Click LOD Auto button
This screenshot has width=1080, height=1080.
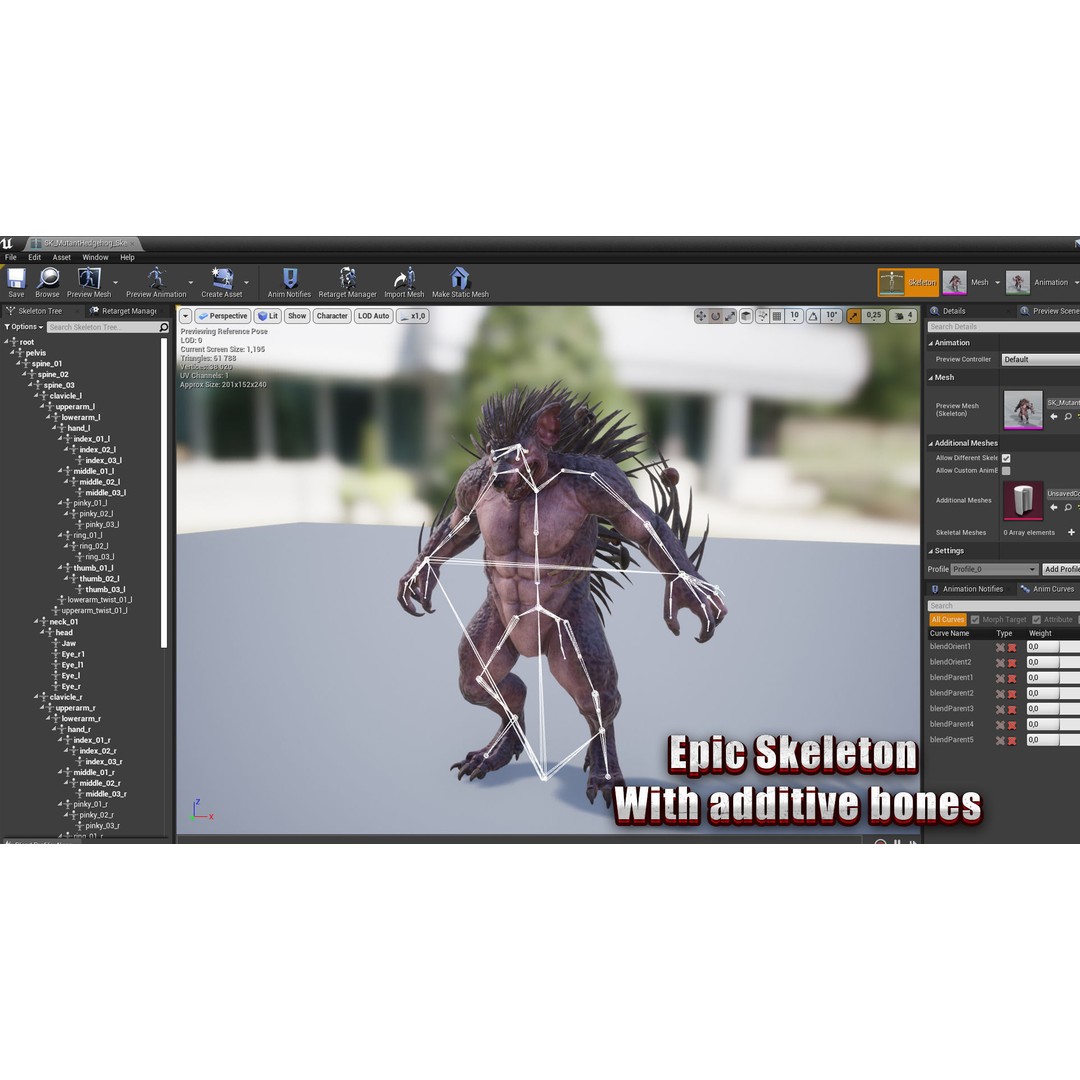click(x=373, y=316)
